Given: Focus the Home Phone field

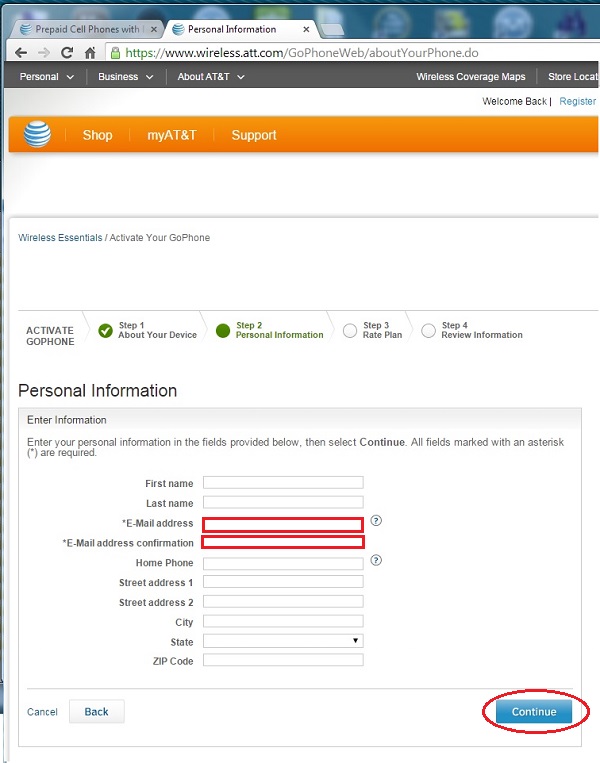Looking at the screenshot, I should coord(283,563).
